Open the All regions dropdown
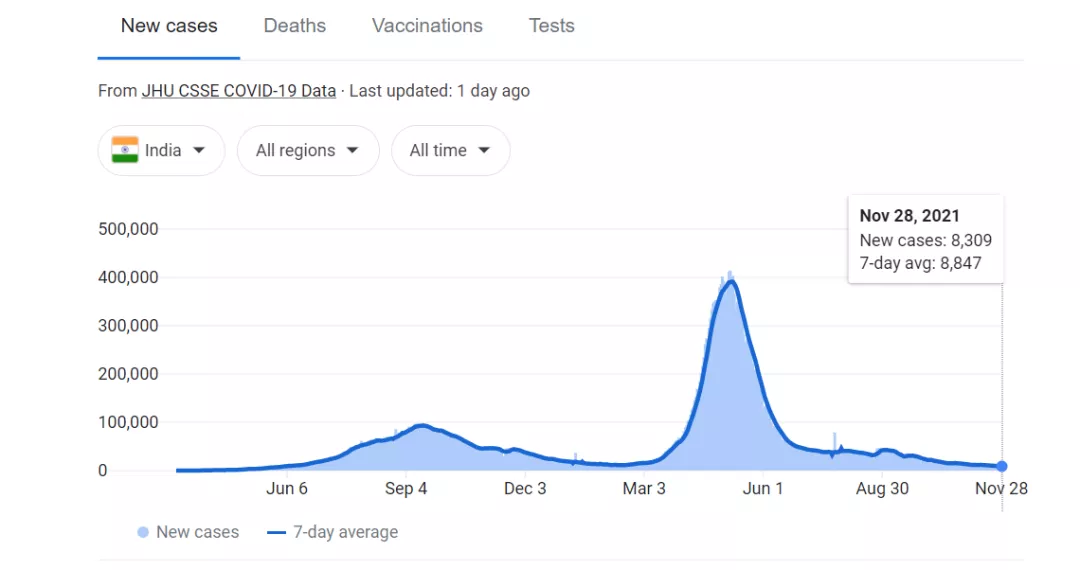 [x=308, y=150]
